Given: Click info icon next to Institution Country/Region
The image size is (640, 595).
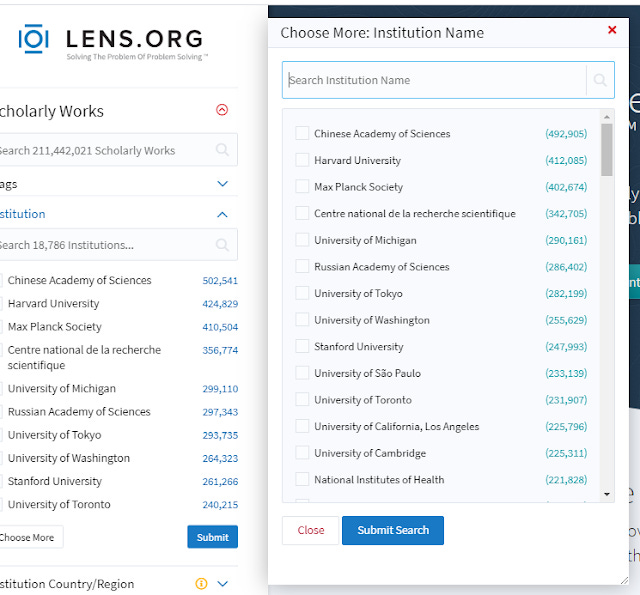Looking at the screenshot, I should 201,584.
